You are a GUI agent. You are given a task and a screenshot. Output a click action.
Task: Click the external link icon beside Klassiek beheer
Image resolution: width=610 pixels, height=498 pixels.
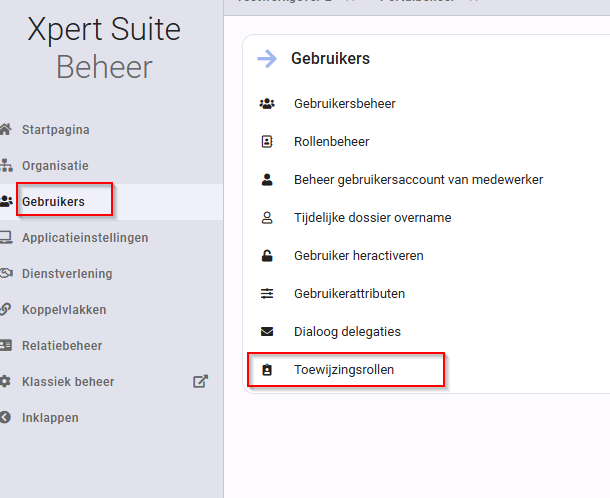(x=200, y=381)
